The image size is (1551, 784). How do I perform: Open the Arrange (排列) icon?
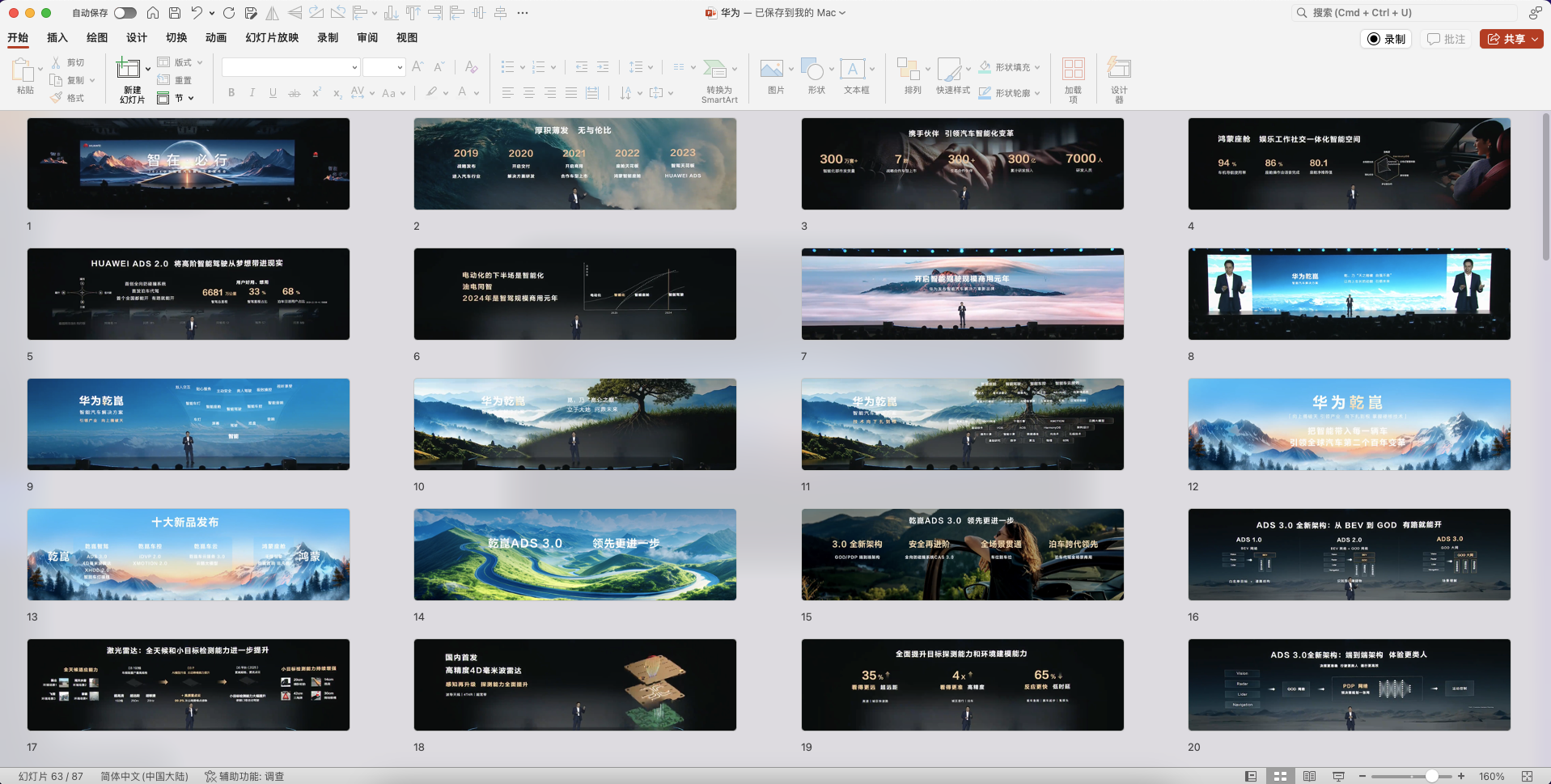[909, 69]
